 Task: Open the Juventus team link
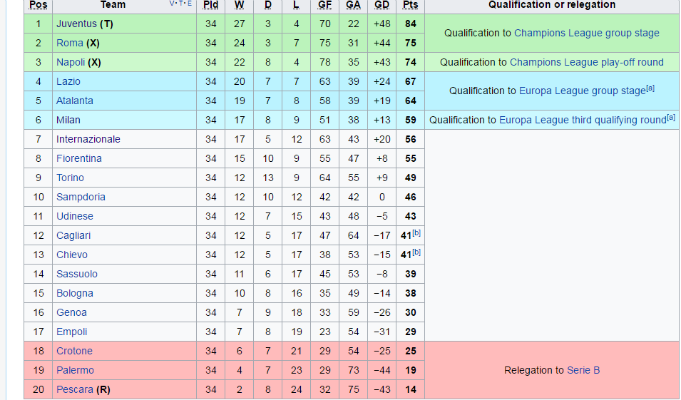tap(76, 23)
